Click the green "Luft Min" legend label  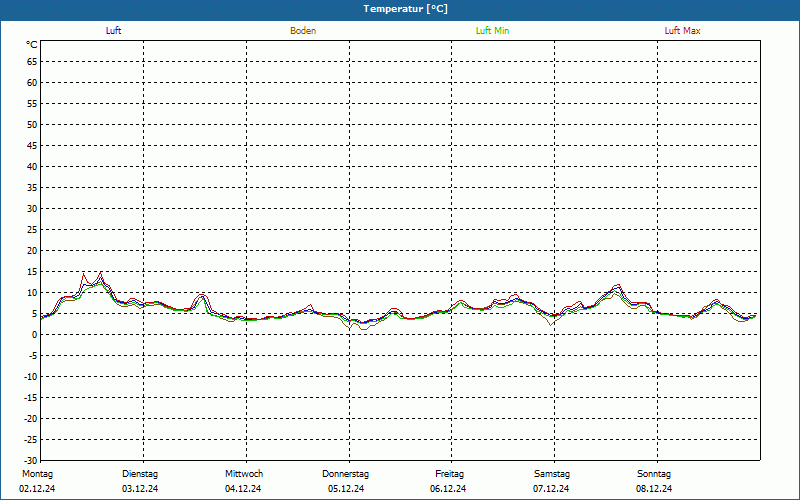(x=492, y=31)
